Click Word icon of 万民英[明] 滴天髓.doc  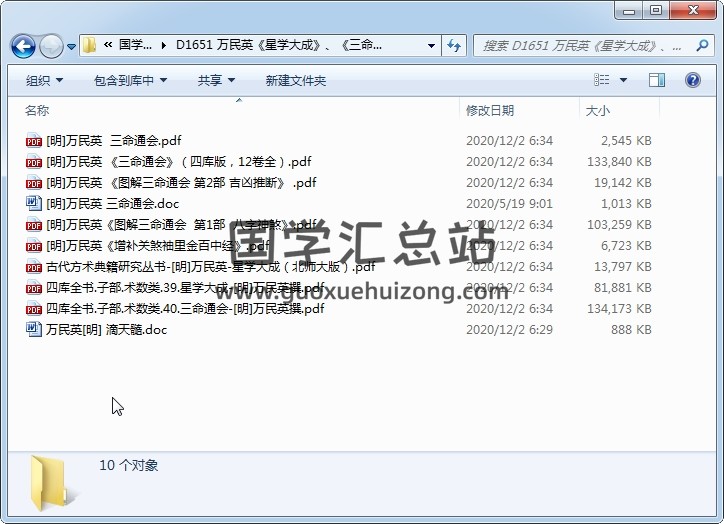(34, 330)
